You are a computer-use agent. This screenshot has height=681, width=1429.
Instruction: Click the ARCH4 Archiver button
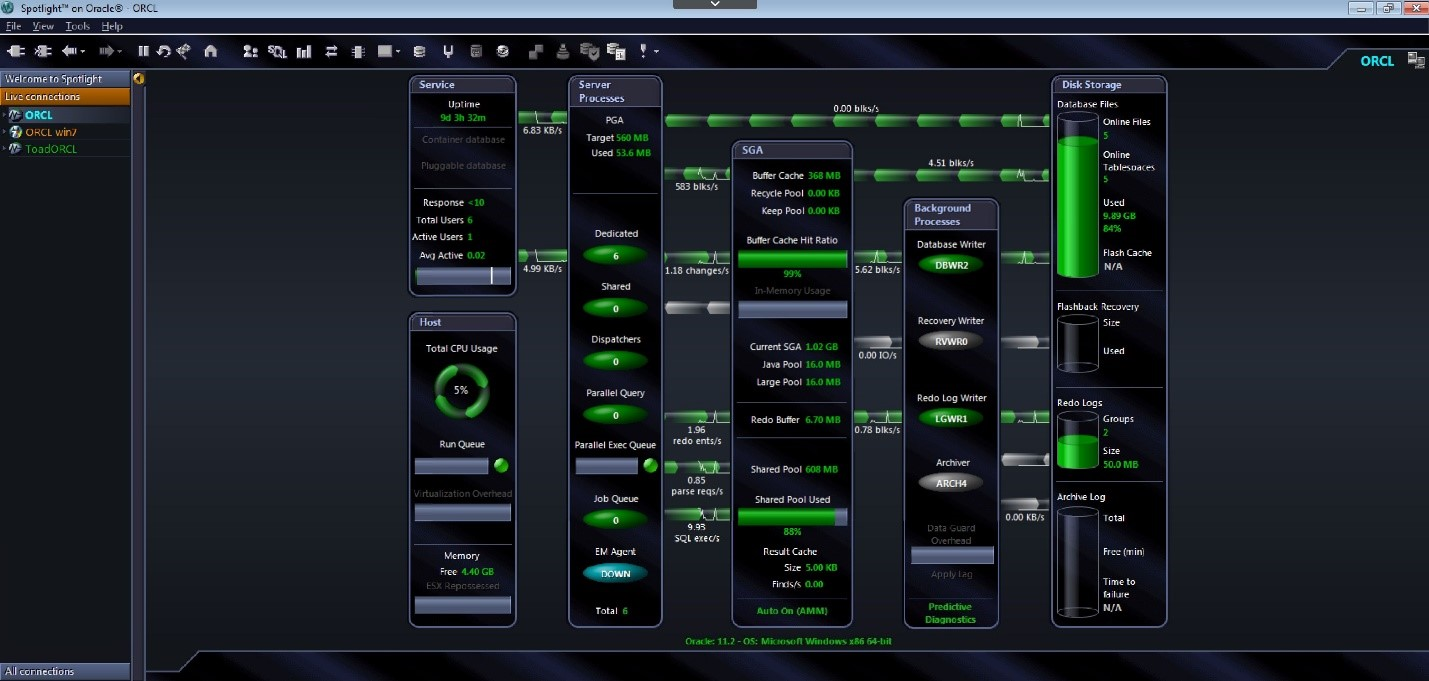click(951, 483)
